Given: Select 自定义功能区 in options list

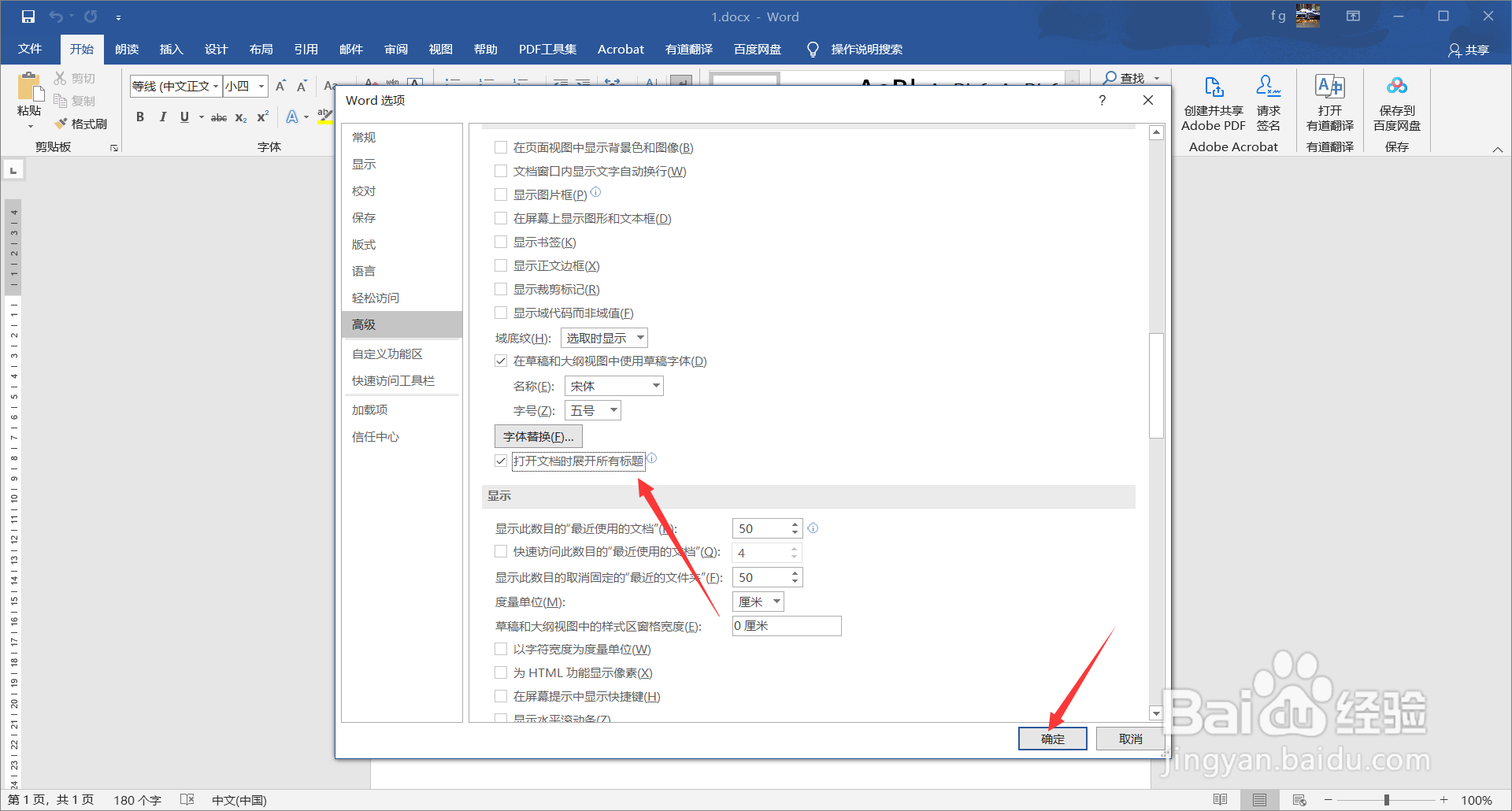Looking at the screenshot, I should (402, 354).
